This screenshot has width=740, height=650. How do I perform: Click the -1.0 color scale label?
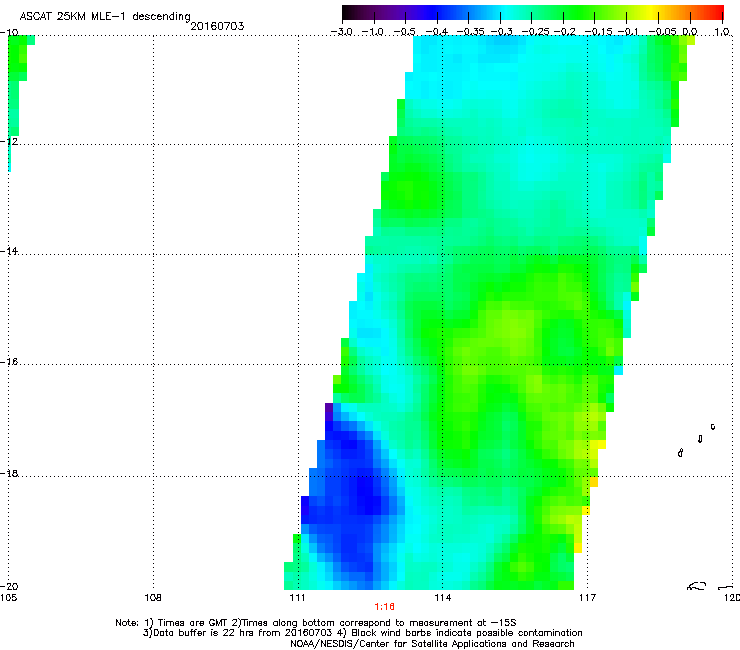373,32
